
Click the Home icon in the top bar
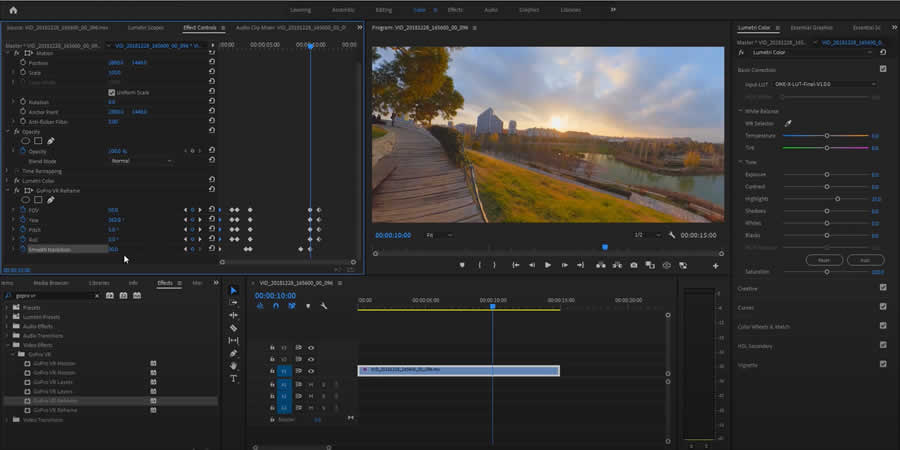[13, 9]
